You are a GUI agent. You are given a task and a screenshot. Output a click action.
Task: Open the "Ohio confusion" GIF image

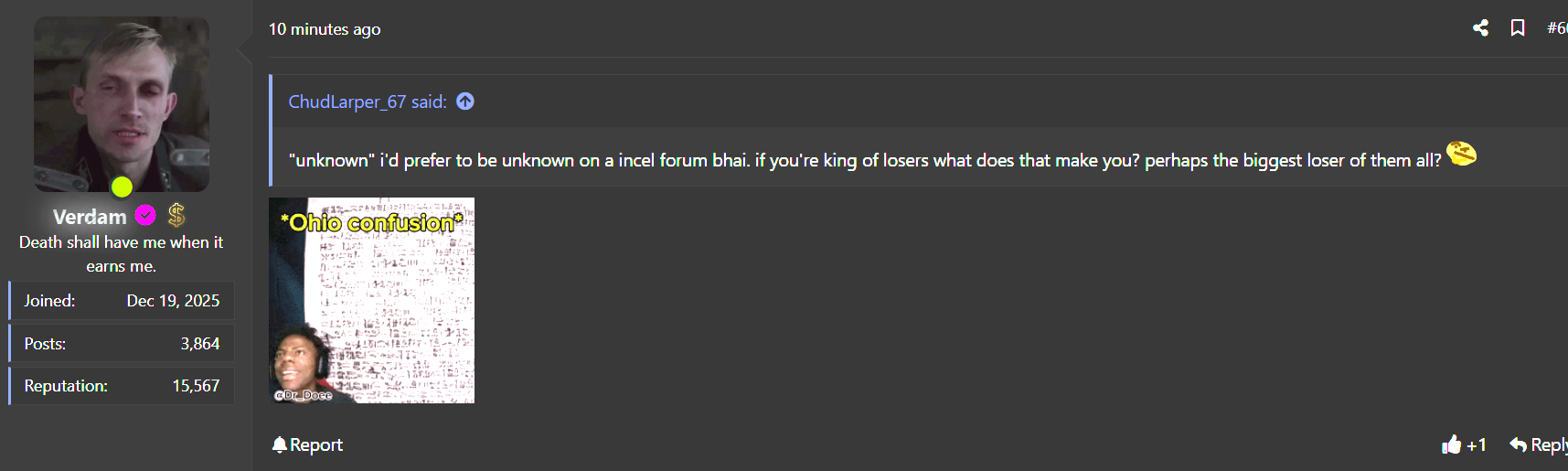(371, 301)
